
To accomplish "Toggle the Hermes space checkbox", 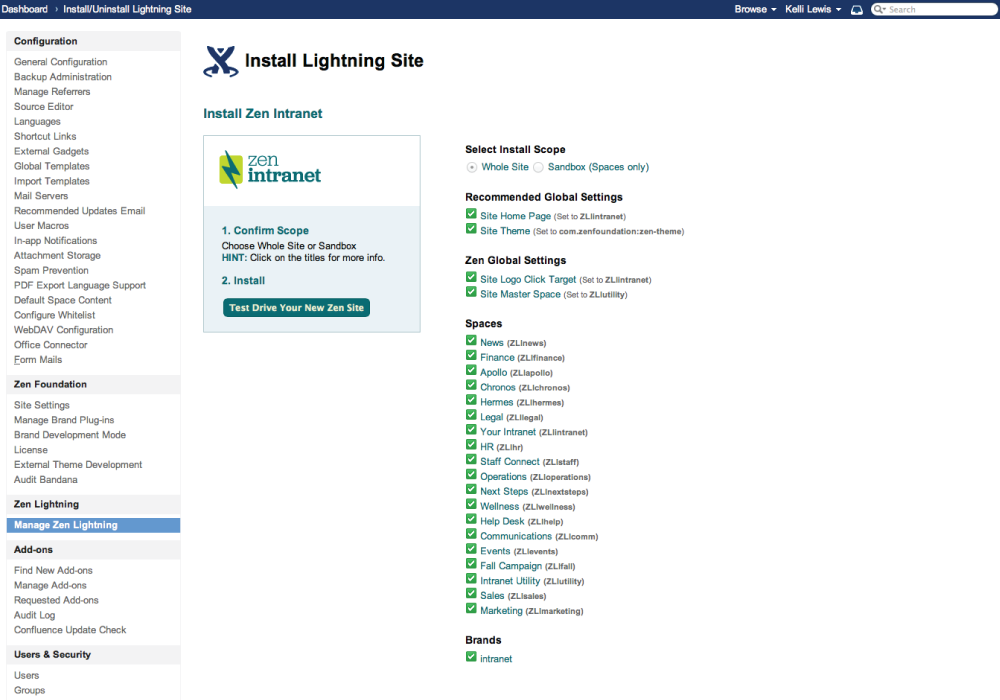I will (x=471, y=400).
